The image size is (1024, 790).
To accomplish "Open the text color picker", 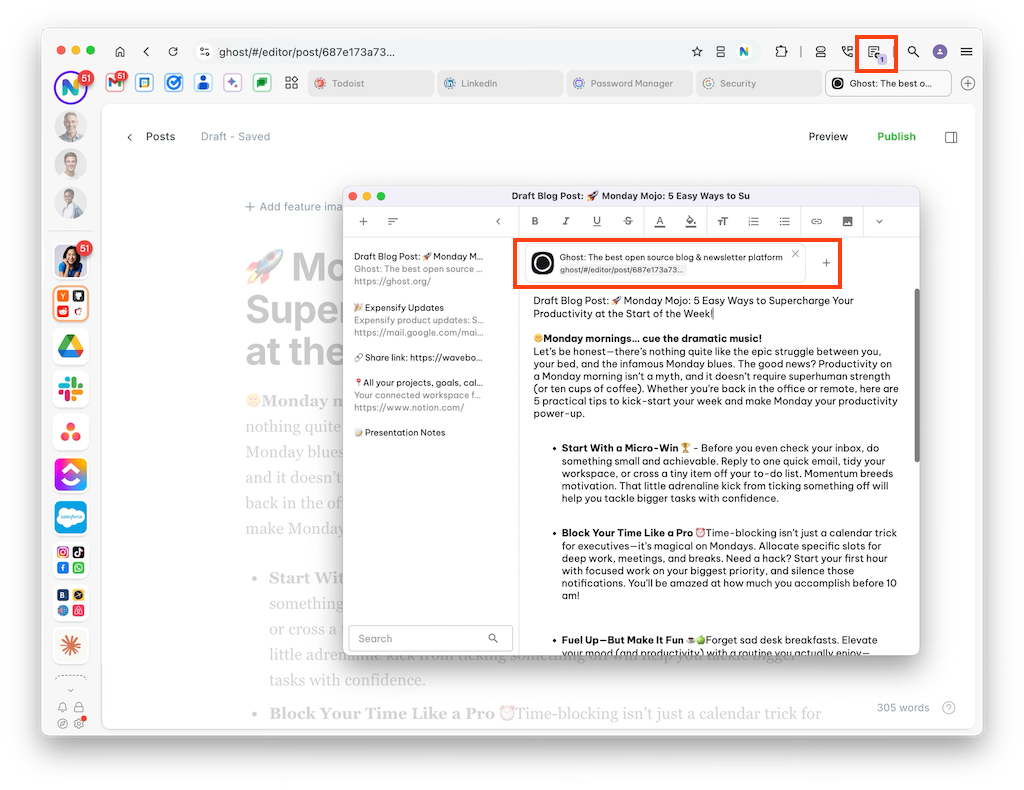I will pyautogui.click(x=660, y=222).
